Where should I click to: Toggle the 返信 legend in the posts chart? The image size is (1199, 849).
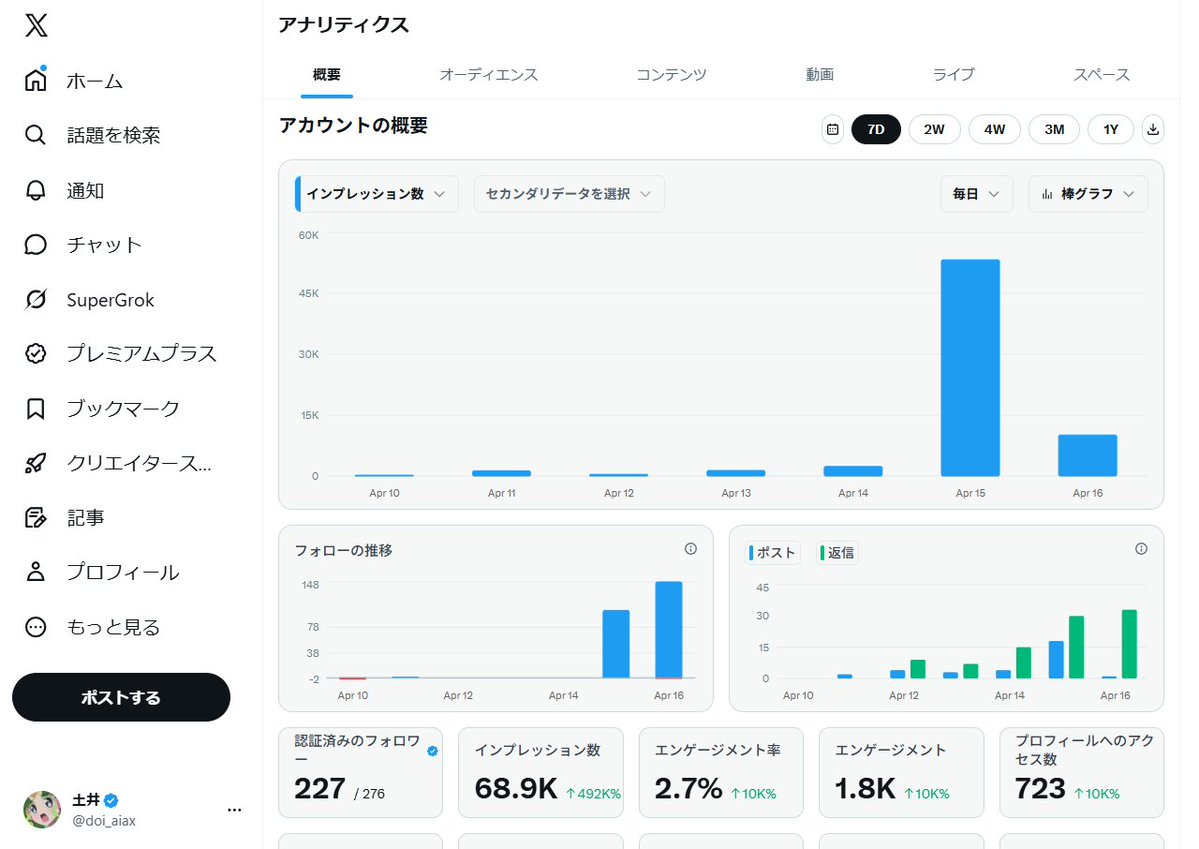[x=837, y=552]
